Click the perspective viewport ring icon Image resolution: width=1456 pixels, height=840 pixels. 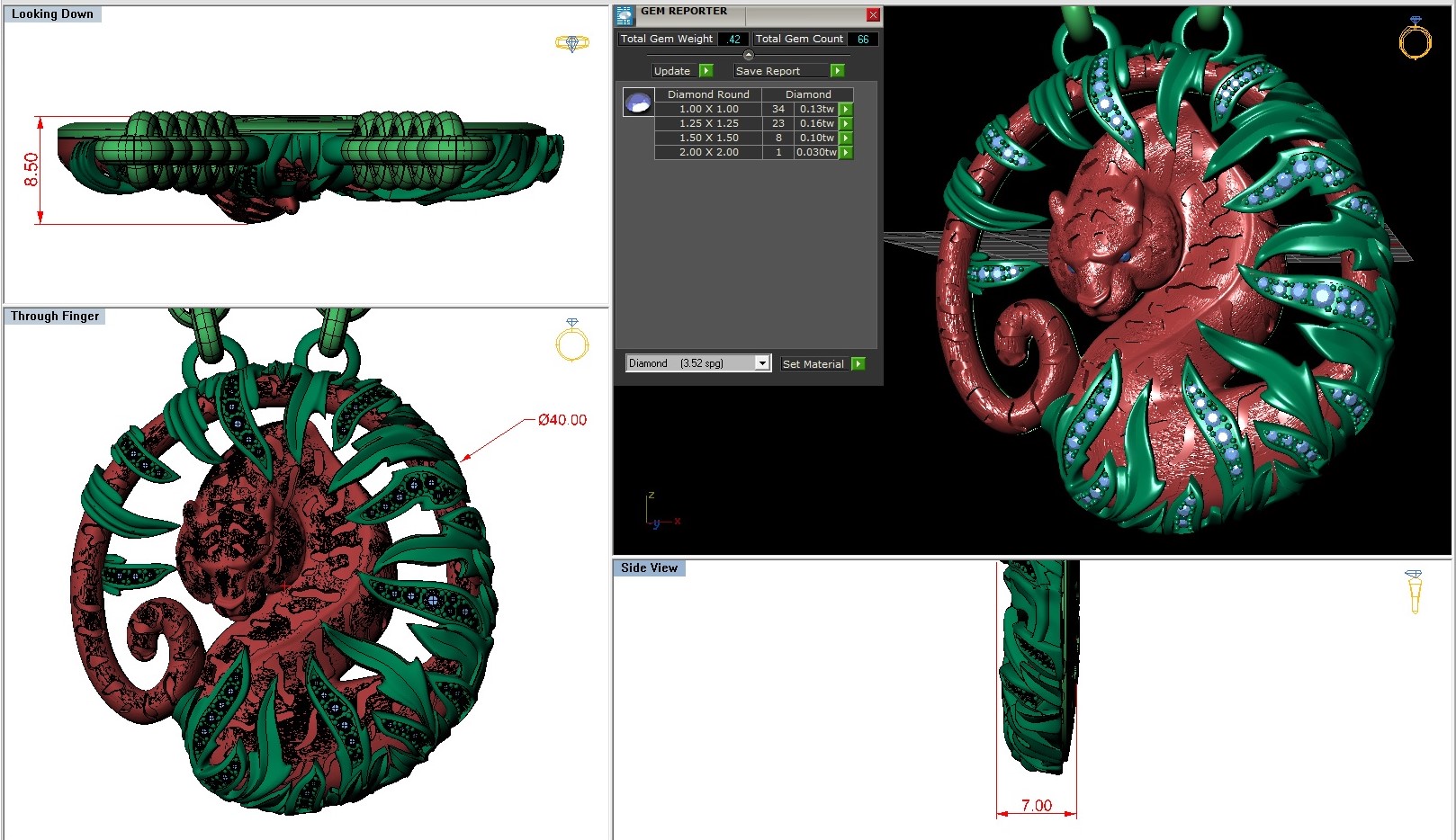coord(1415,38)
